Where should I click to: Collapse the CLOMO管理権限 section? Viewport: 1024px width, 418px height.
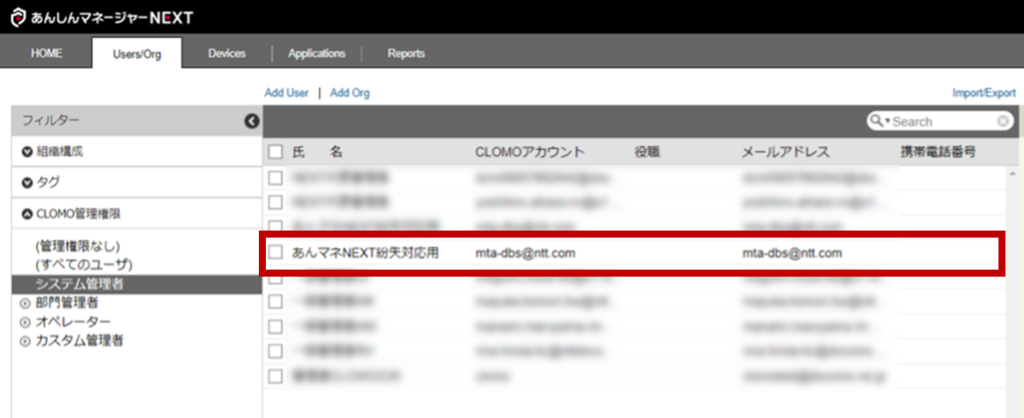[x=27, y=213]
